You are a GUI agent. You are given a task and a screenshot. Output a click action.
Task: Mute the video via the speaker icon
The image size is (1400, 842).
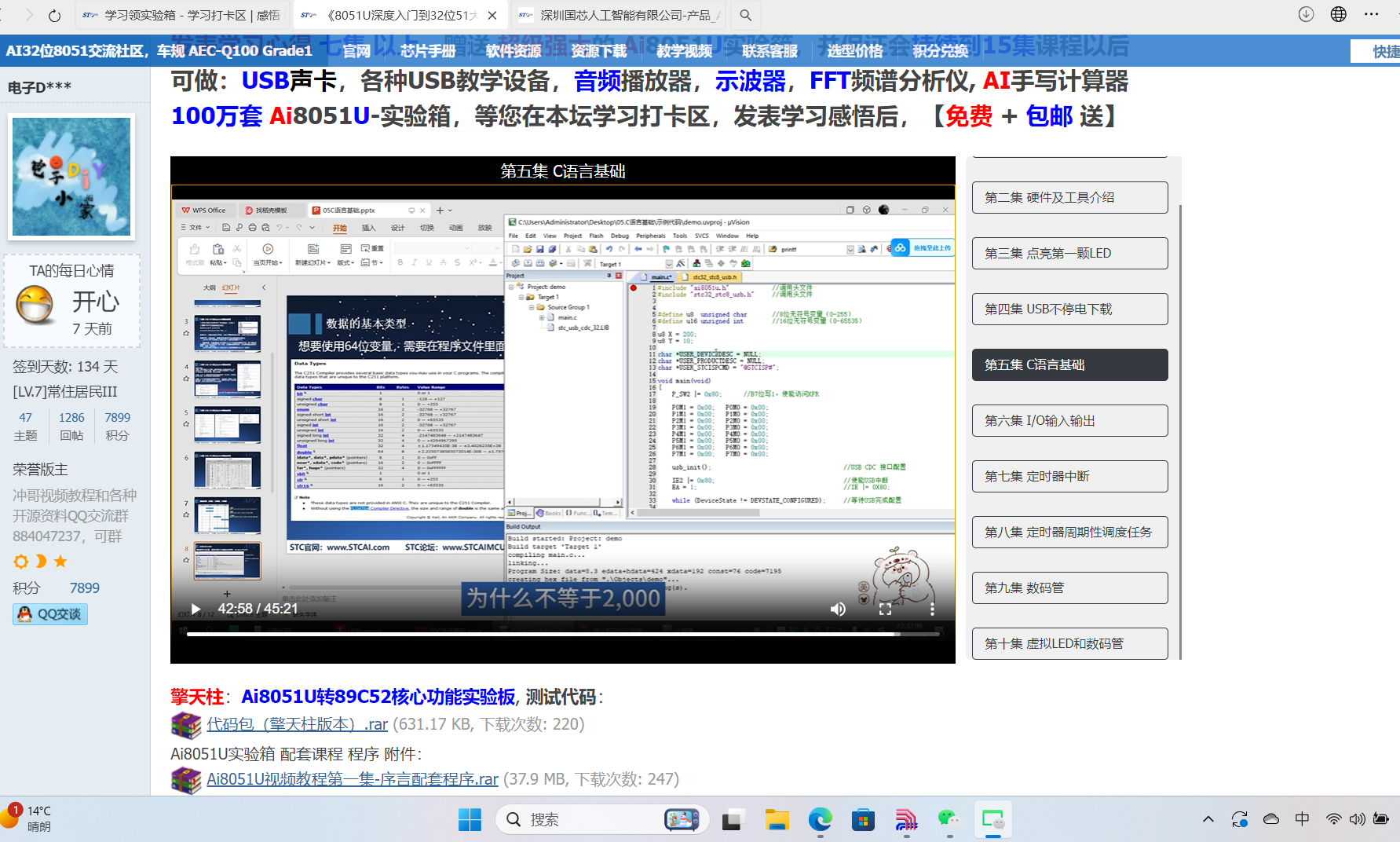[838, 609]
